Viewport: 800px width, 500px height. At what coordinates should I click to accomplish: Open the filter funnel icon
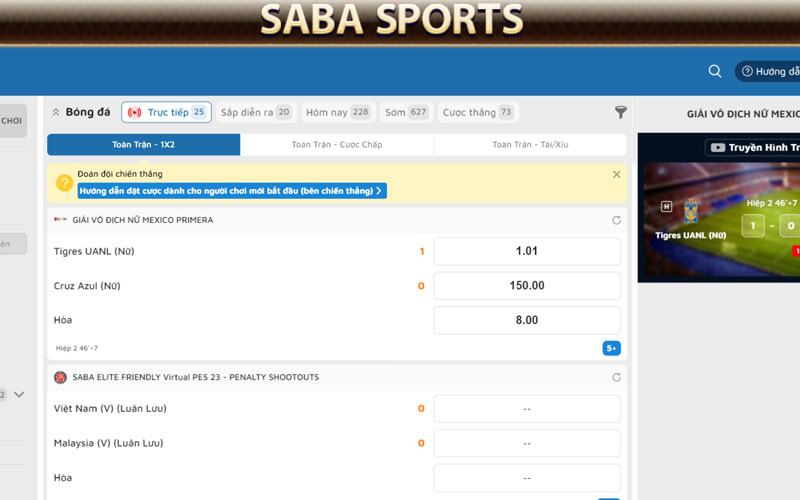point(620,112)
